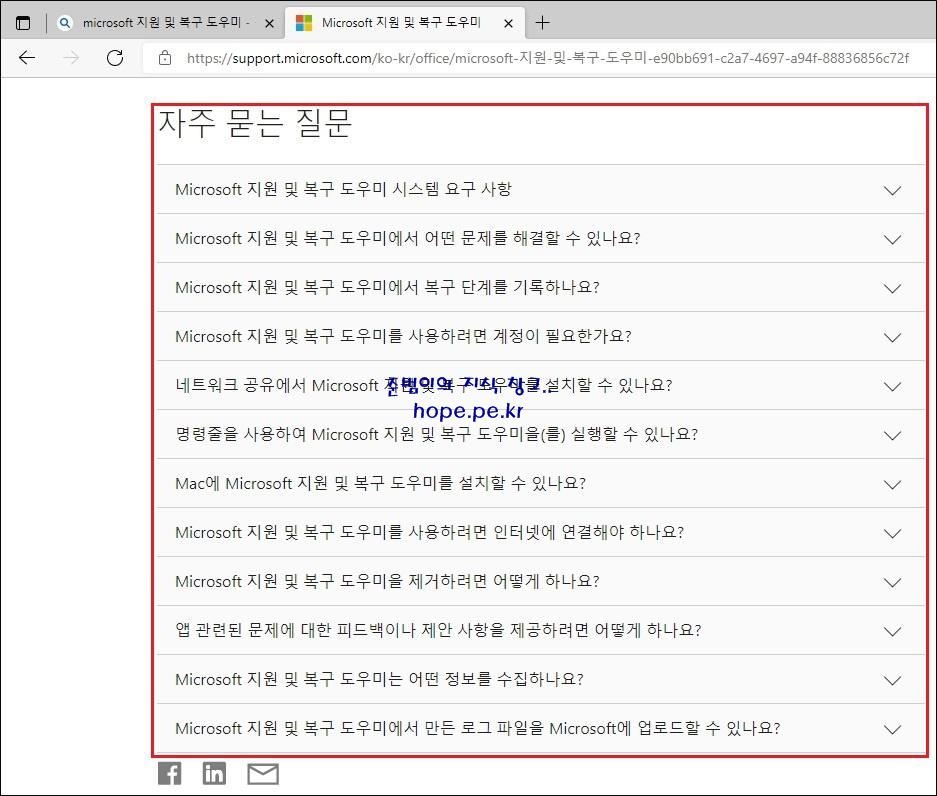
Task: Share this article on Facebook
Action: coord(170,773)
